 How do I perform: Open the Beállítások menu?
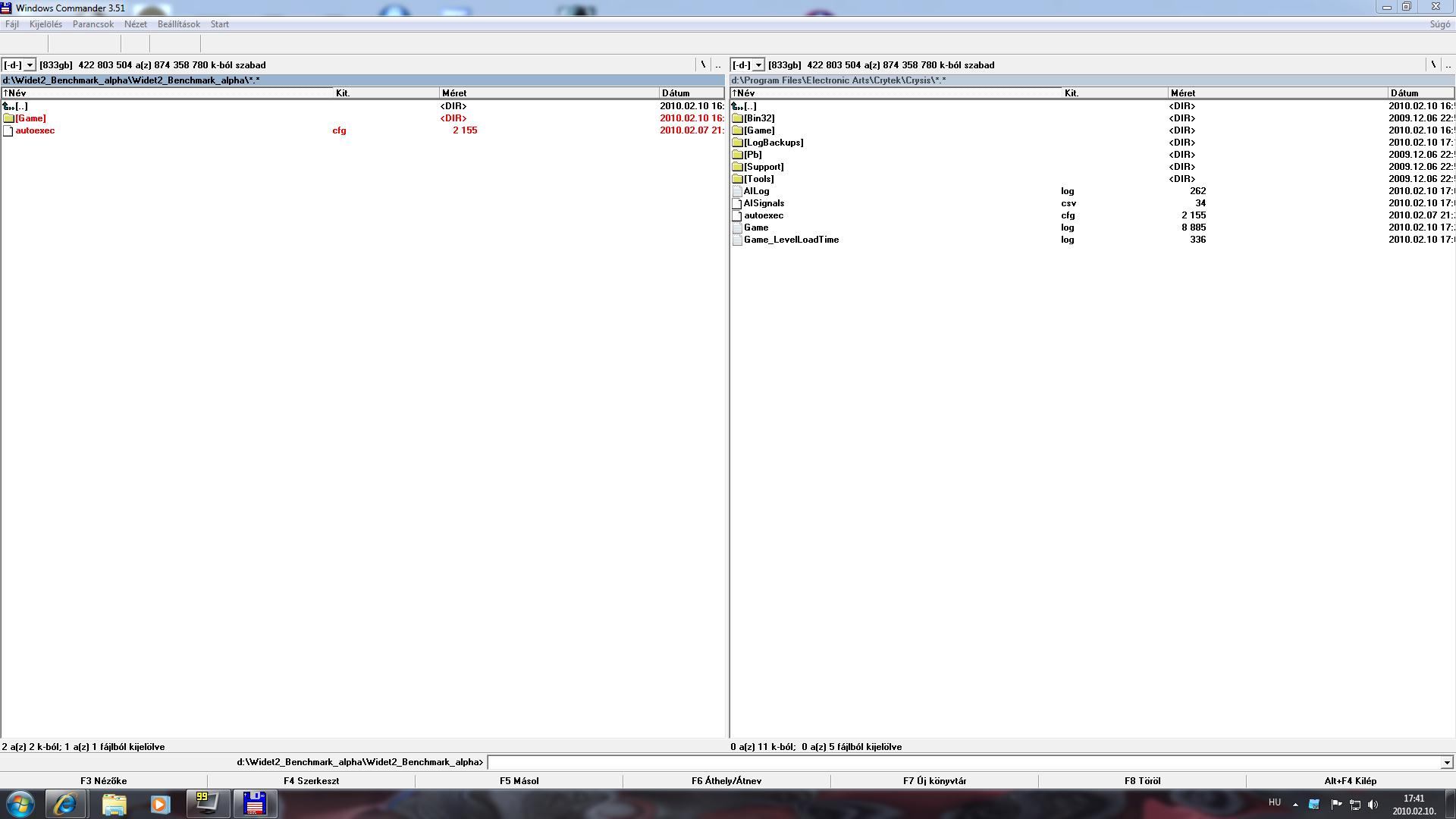click(x=179, y=24)
